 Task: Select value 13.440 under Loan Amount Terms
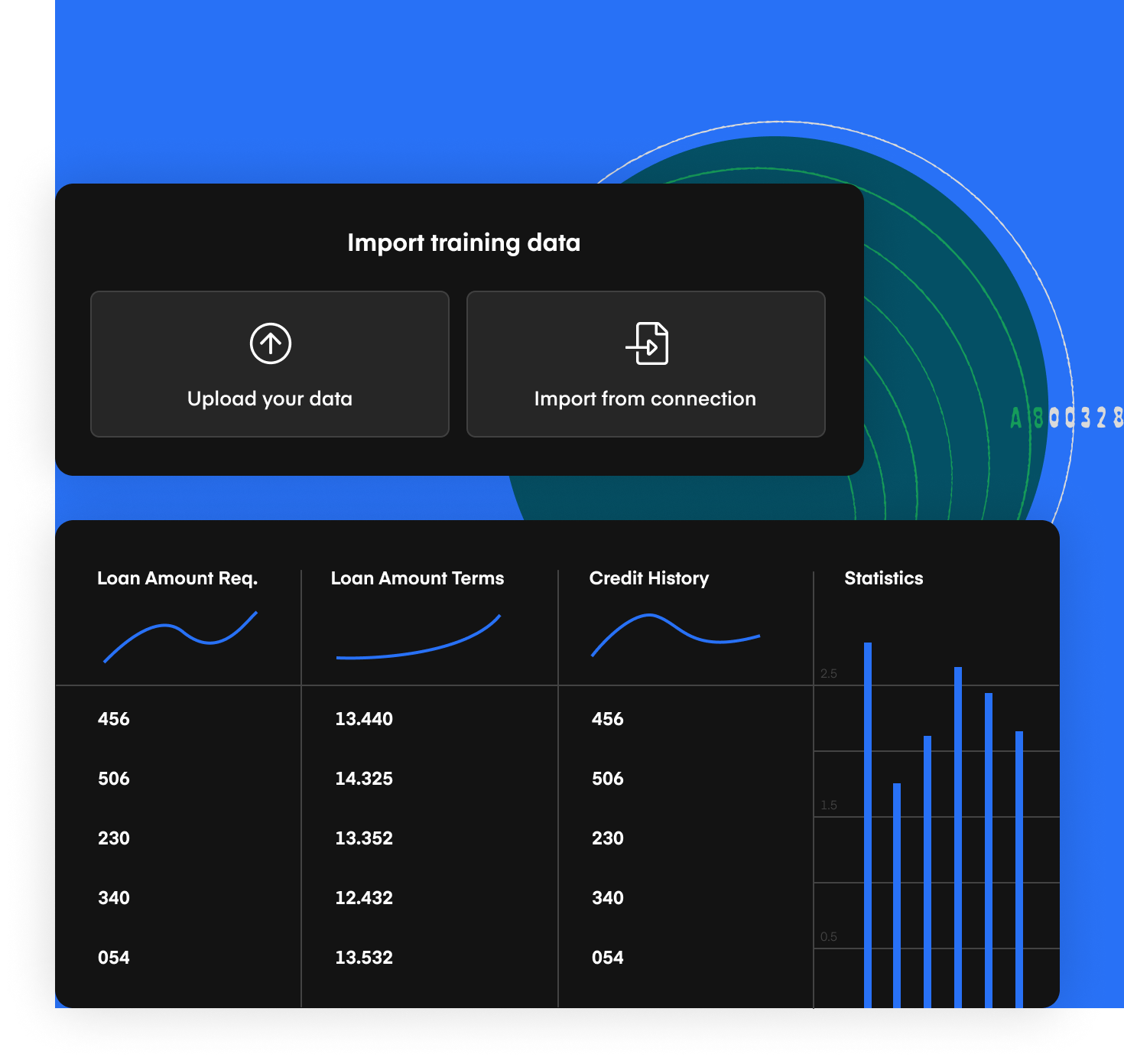(x=364, y=719)
